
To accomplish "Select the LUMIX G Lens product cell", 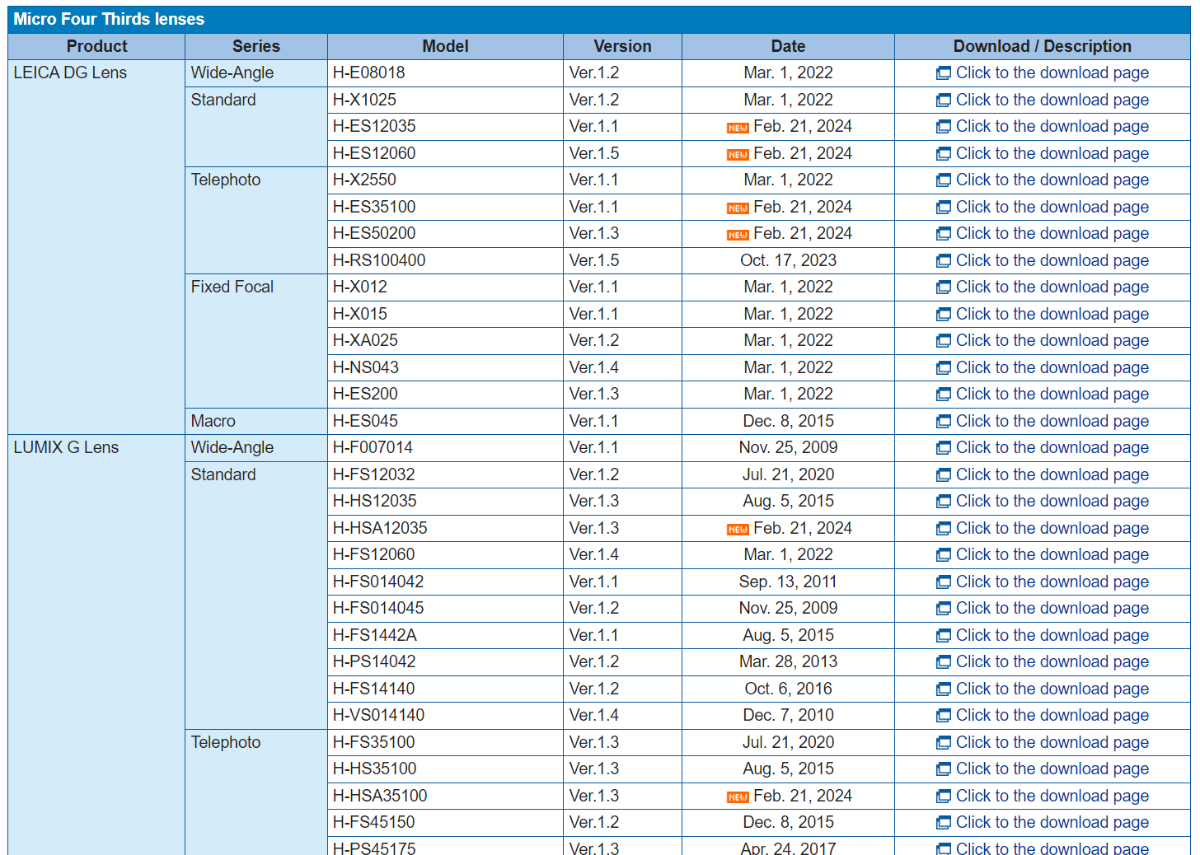I will (66, 448).
